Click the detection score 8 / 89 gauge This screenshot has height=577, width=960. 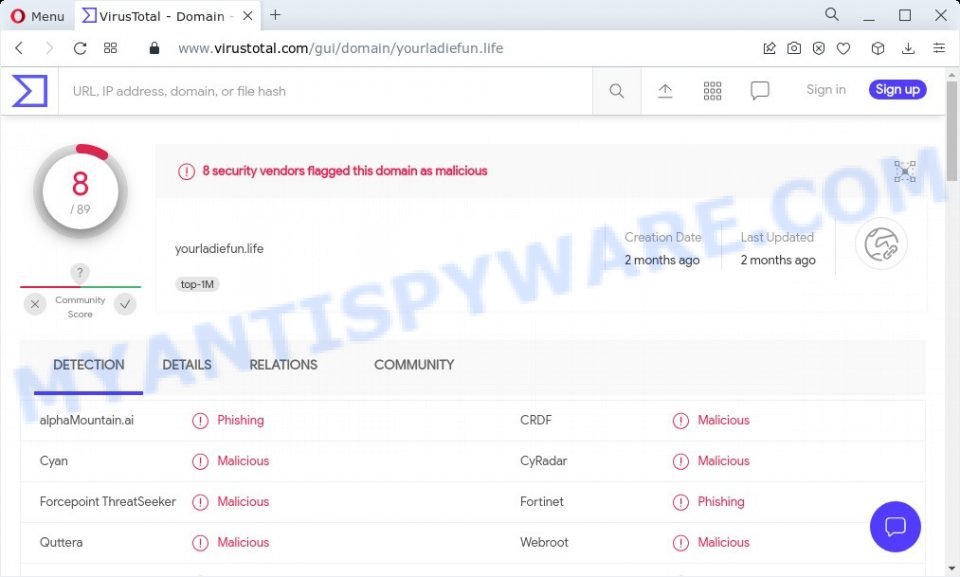[x=80, y=192]
